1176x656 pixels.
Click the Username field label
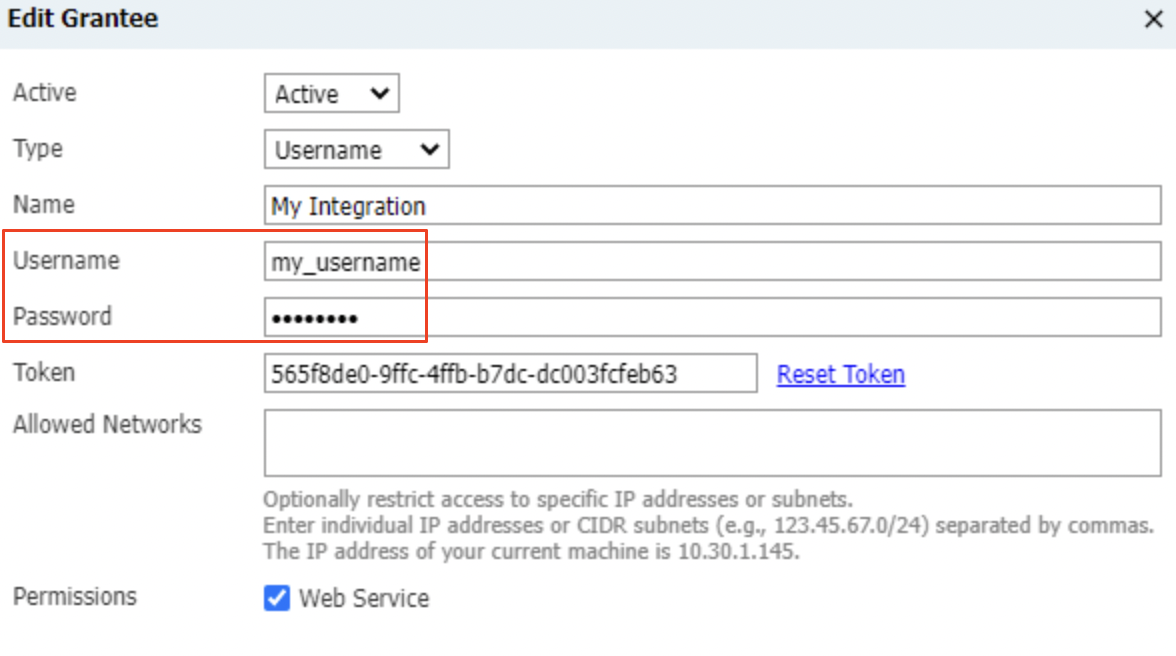[66, 261]
